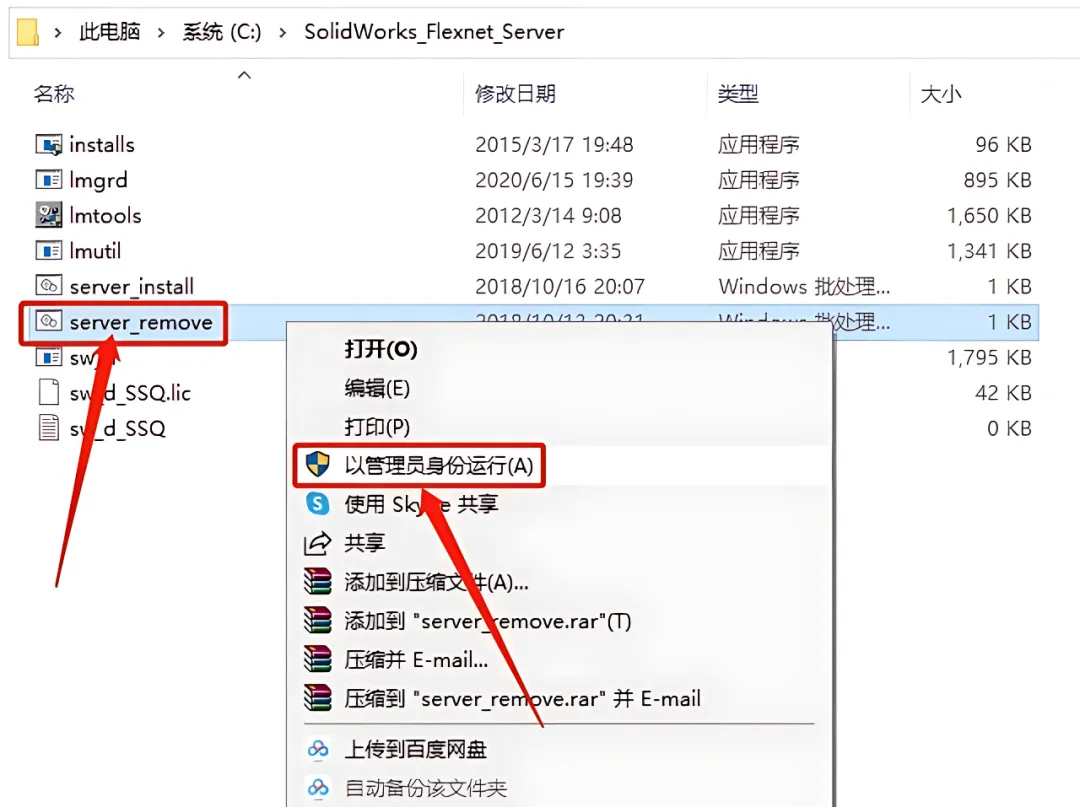Click the admin shield icon
The width and height of the screenshot is (1080, 807).
(x=318, y=465)
